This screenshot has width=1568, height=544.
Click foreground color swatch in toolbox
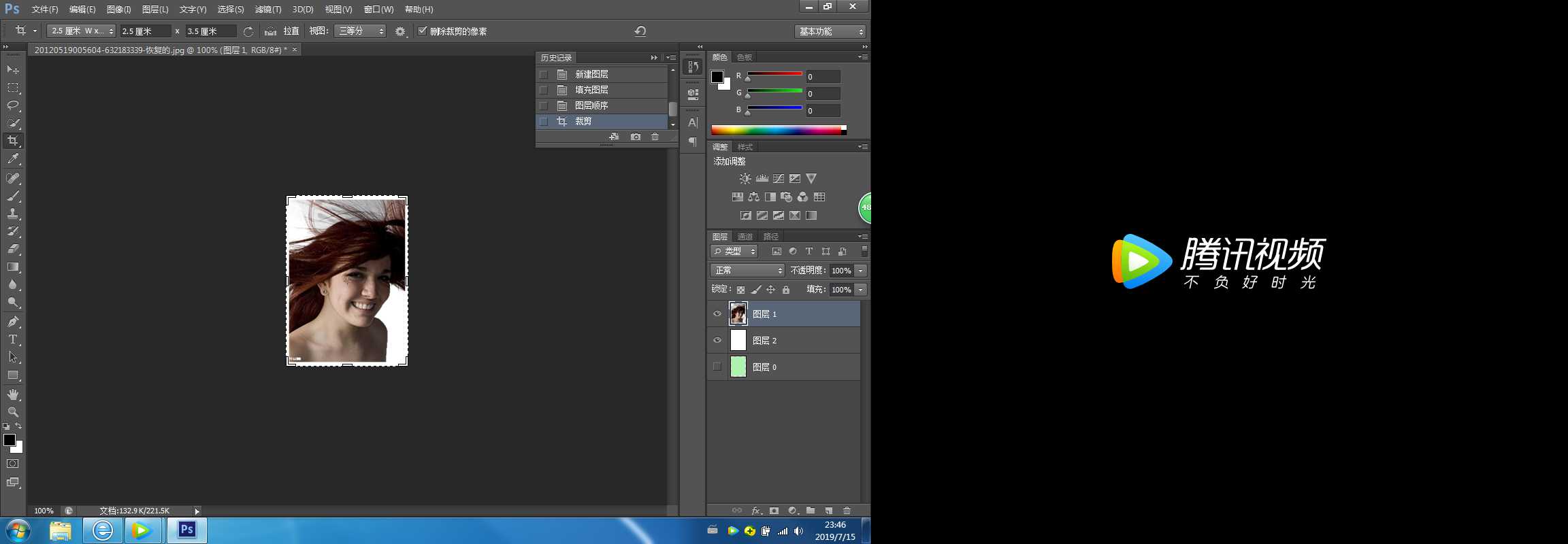(x=10, y=440)
